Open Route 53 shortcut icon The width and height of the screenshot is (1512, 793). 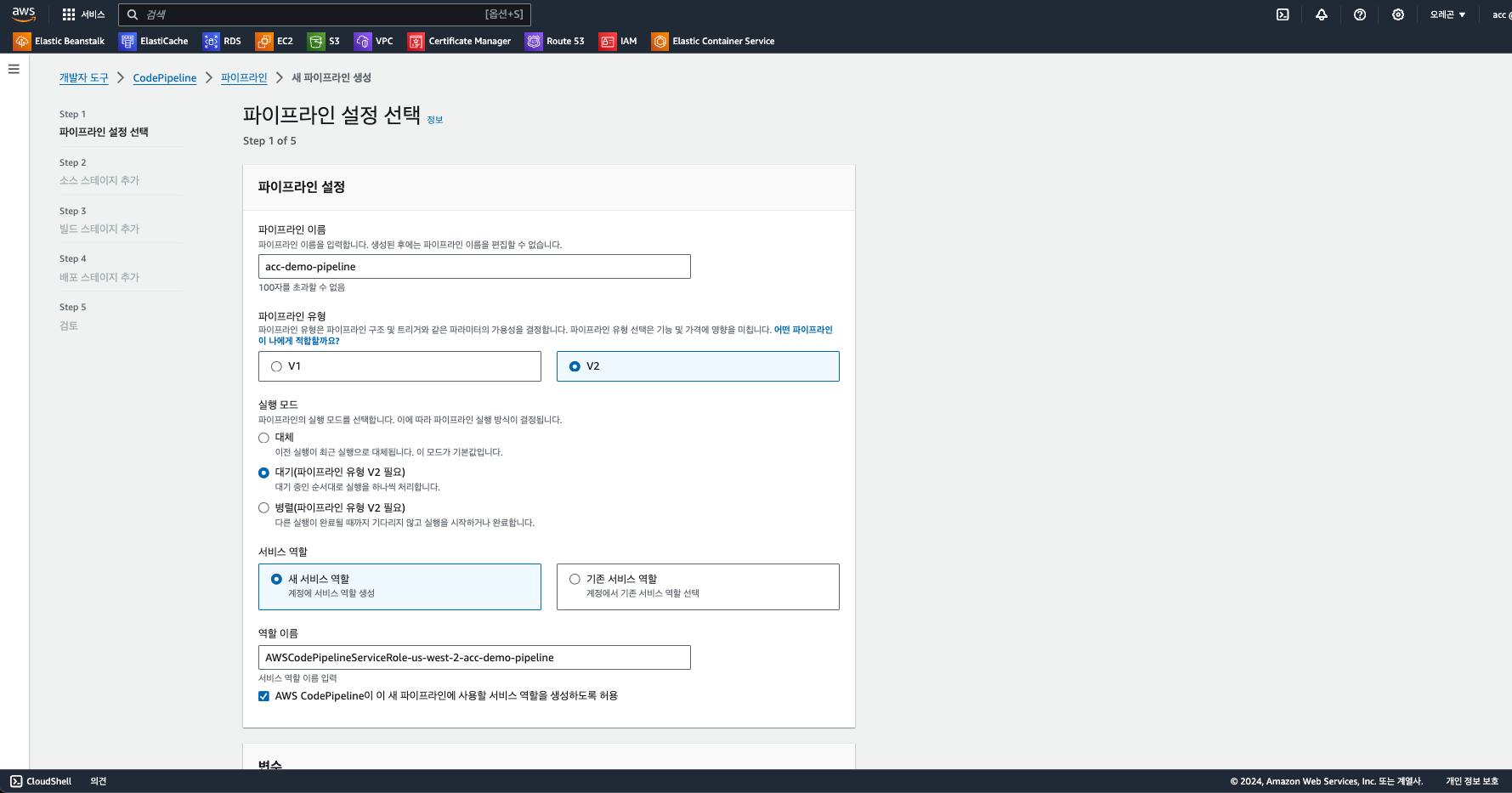coord(534,41)
